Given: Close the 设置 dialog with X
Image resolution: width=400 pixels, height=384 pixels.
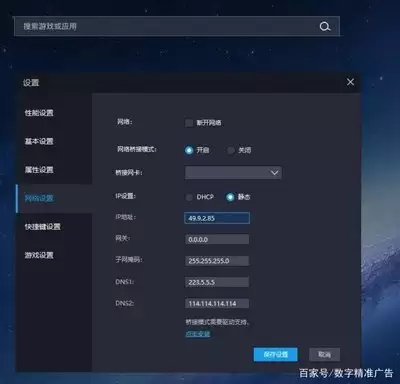Looking at the screenshot, I should (x=350, y=82).
